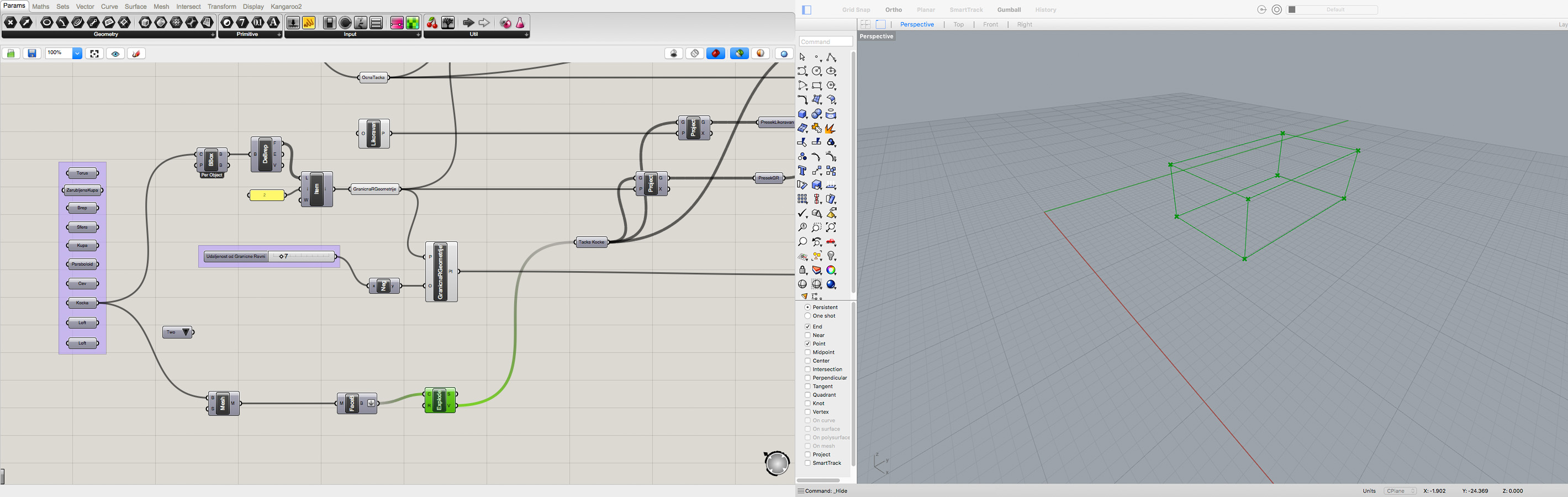Click the padlock lock icon in Rhino toolbar
Image resolution: width=1568 pixels, height=497 pixels.
pos(803,271)
